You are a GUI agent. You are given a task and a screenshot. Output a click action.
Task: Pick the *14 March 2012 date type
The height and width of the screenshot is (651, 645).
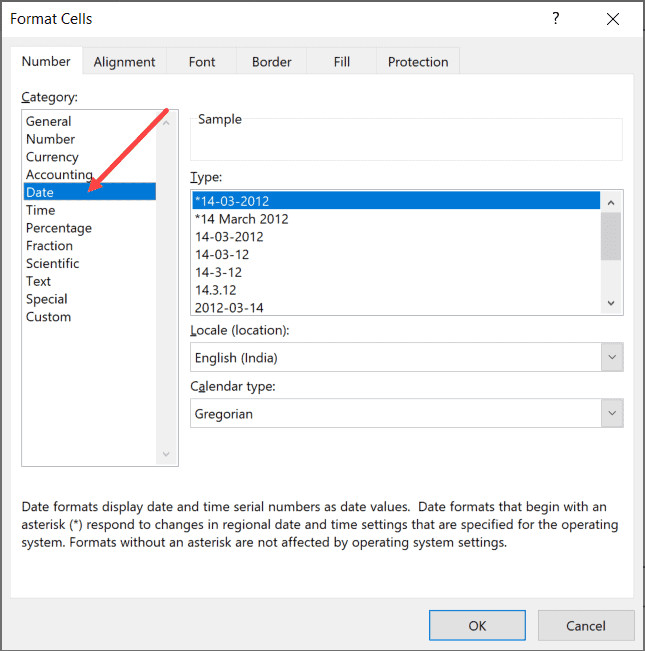242,219
